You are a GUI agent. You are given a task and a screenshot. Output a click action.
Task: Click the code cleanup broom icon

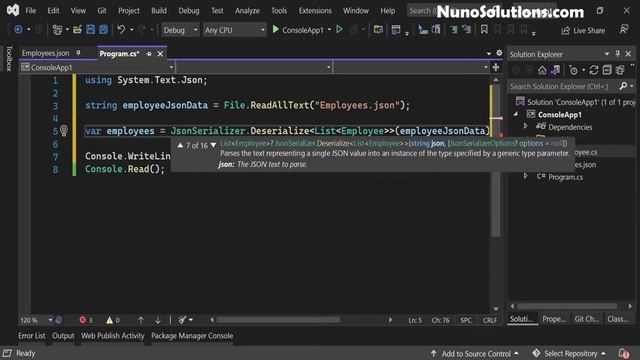(x=182, y=320)
